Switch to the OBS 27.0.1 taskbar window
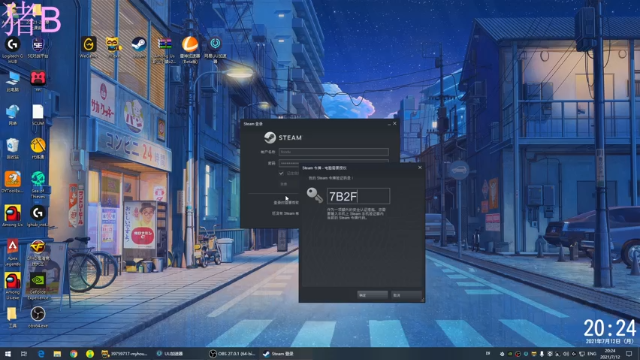The height and width of the screenshot is (360, 640). (232, 354)
